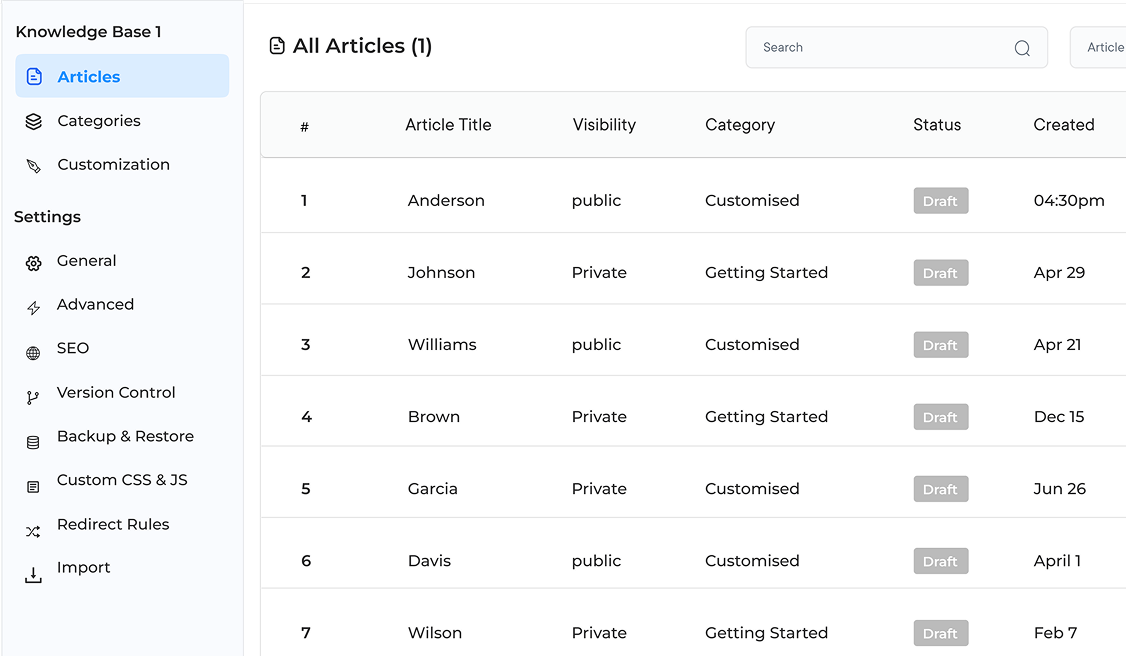Image resolution: width=1126 pixels, height=656 pixels.
Task: Click inside the Search field
Action: pyautogui.click(x=896, y=47)
